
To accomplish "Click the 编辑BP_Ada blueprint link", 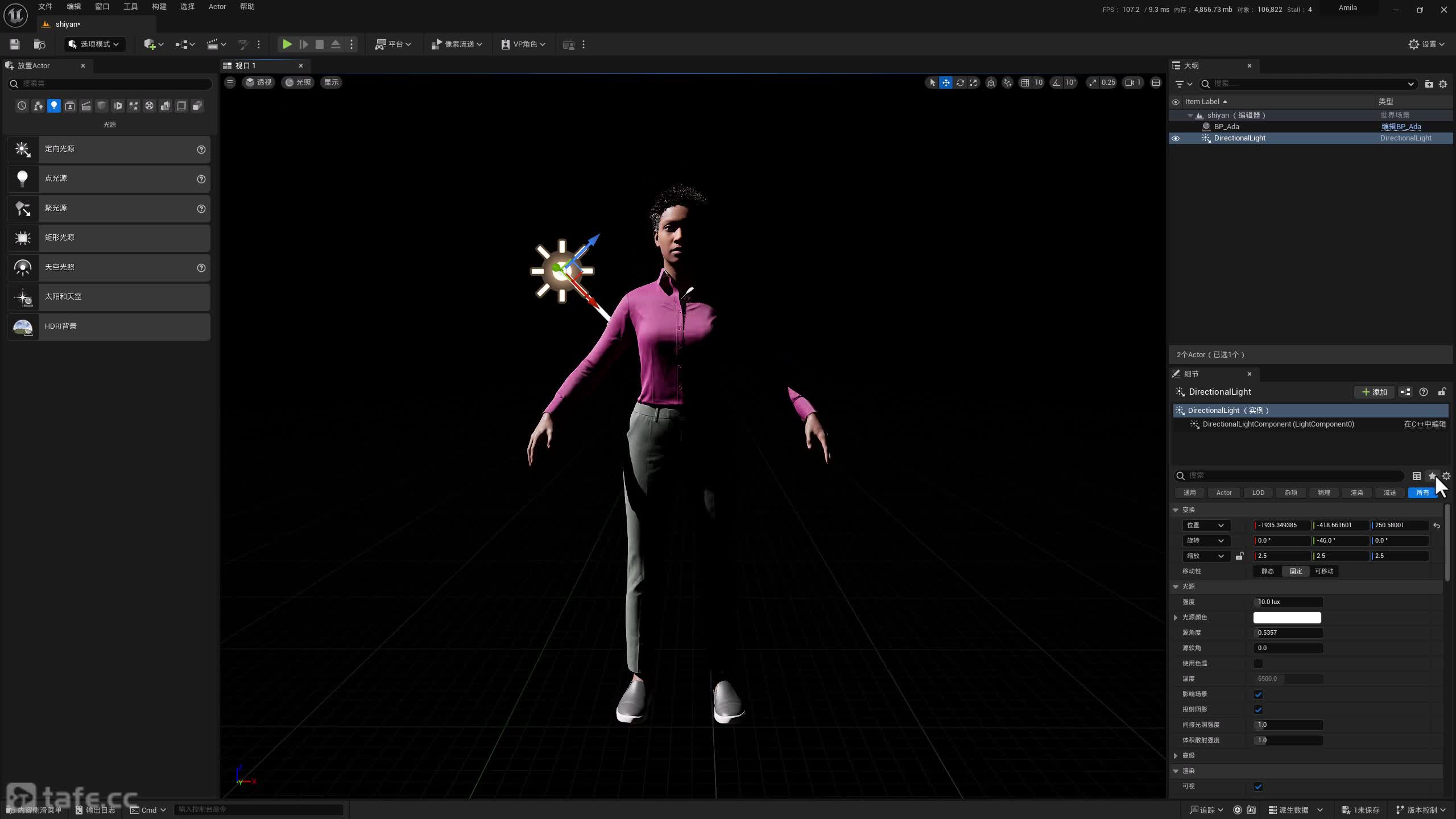I will click(1401, 127).
